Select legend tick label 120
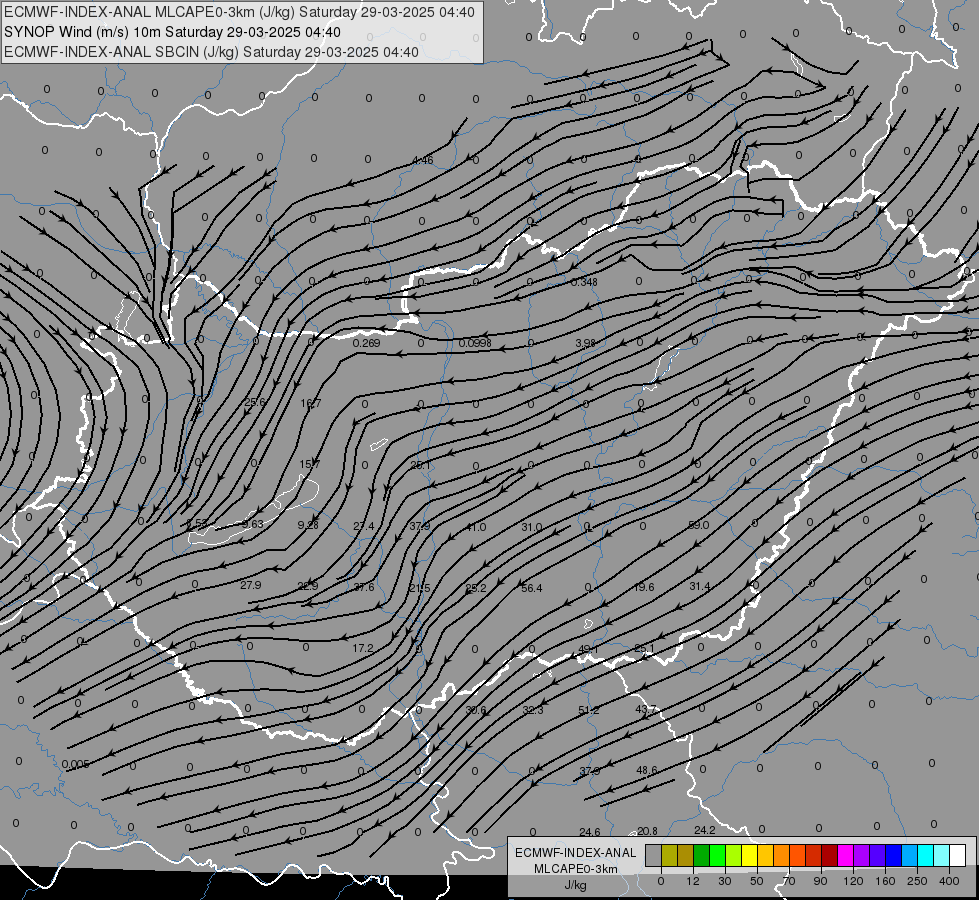979x900 pixels. 853,881
